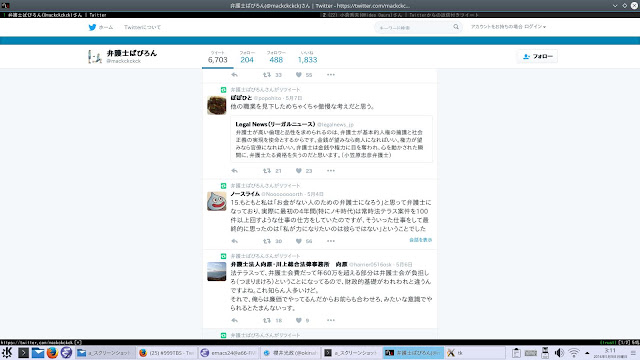The image size is (640, 360).
Task: Open more options on tweet with 55 likes
Action: (331, 75)
